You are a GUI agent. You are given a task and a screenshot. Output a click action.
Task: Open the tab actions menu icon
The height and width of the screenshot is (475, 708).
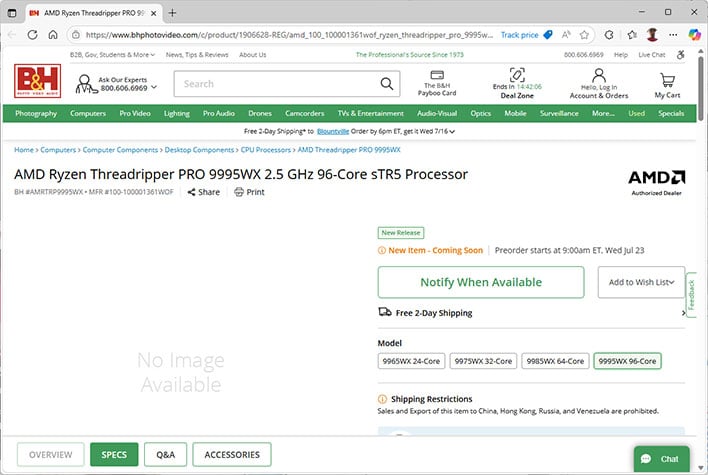pos(12,13)
